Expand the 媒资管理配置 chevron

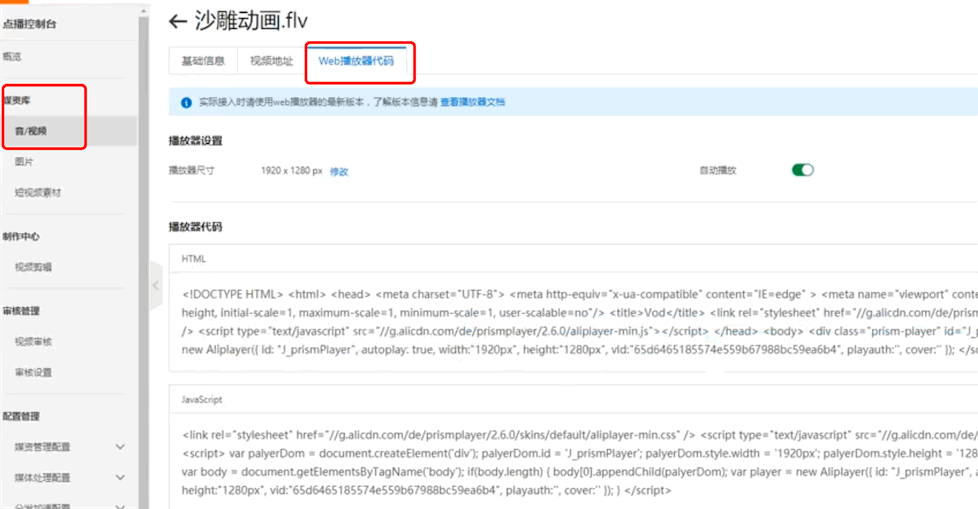point(120,447)
